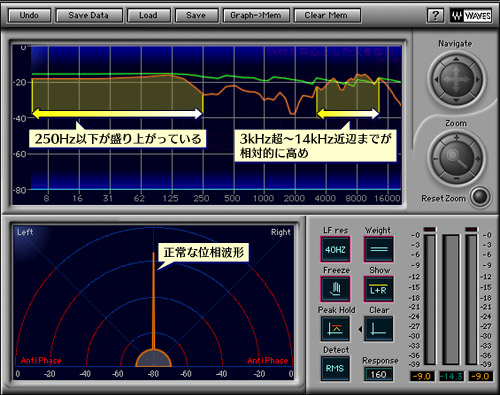Click the Undo button

pyautogui.click(x=29, y=16)
